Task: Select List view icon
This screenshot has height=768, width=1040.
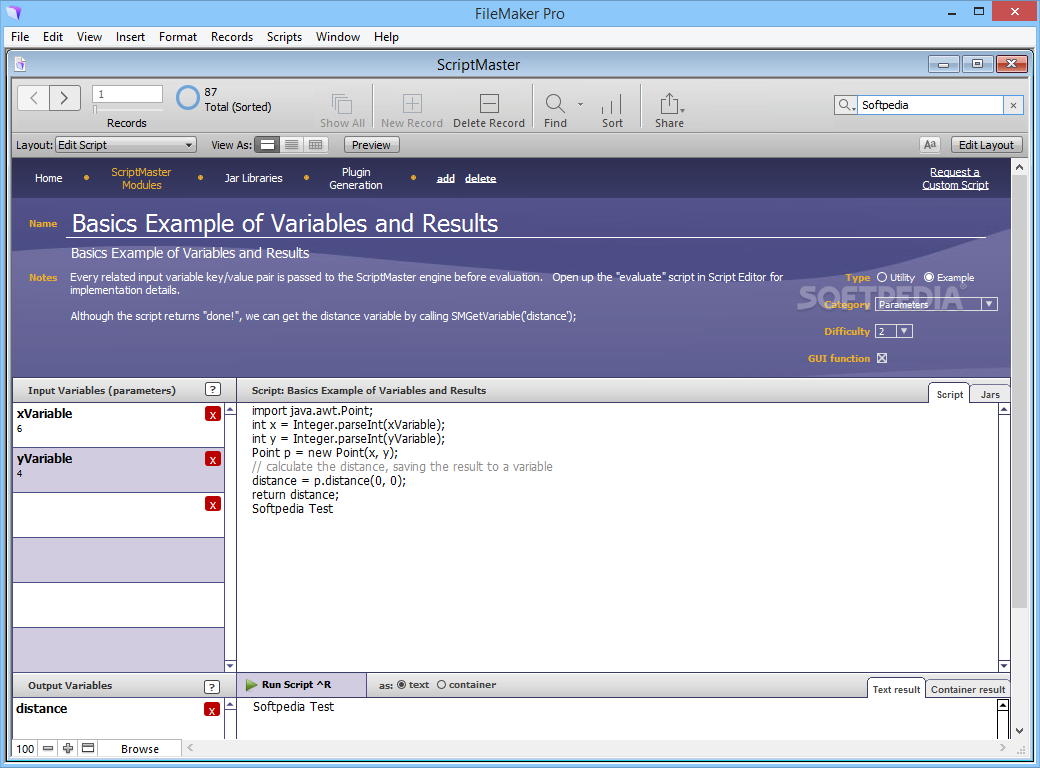Action: (291, 145)
